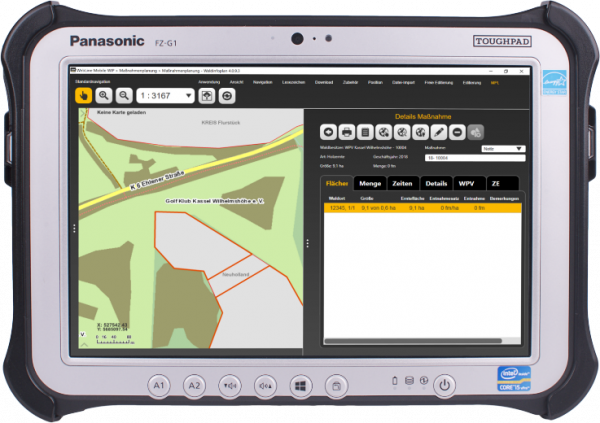The image size is (600, 423).
Task: Click the document list icon
Action: pos(365,132)
